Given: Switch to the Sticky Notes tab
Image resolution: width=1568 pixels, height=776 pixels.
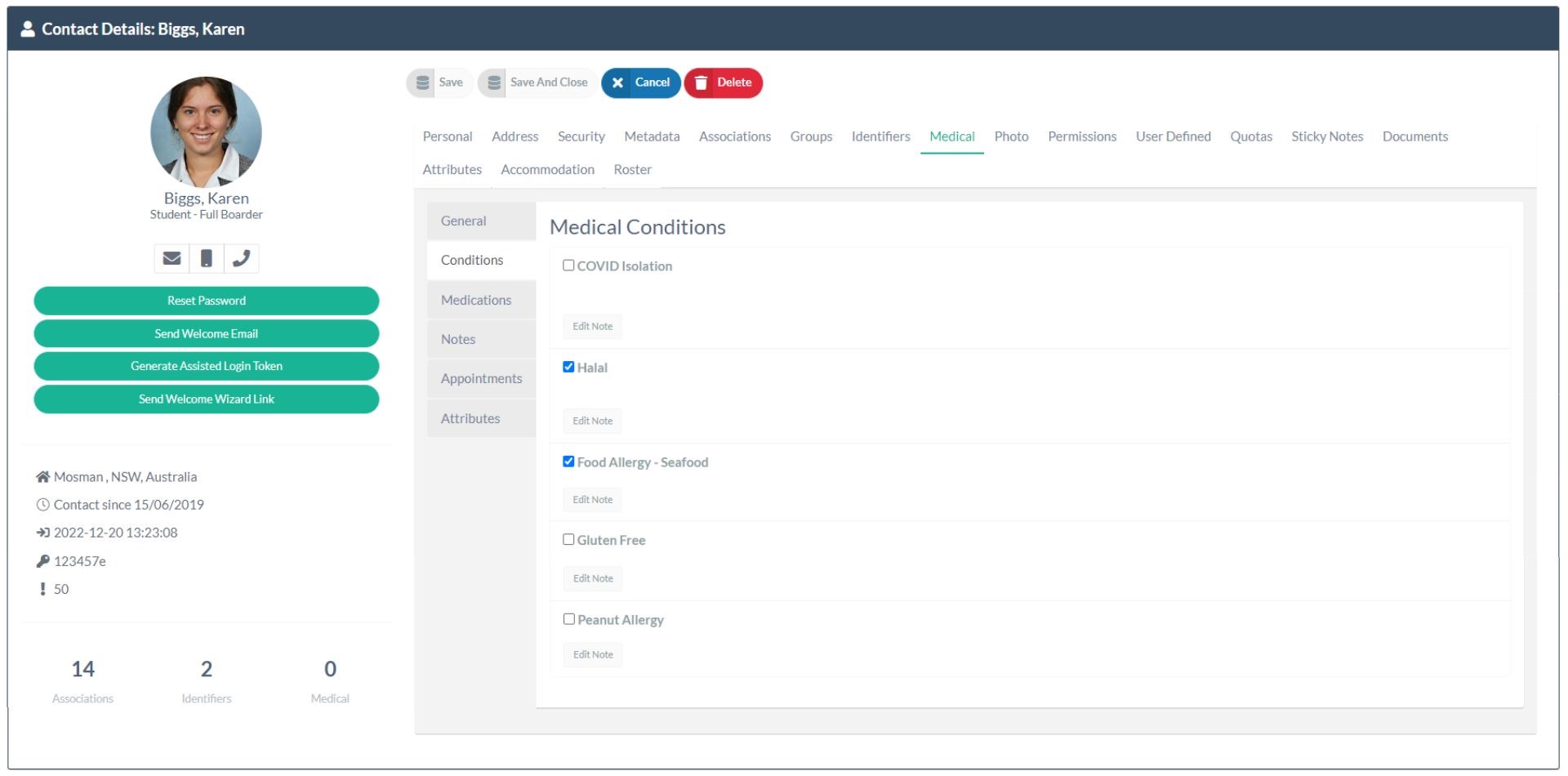Looking at the screenshot, I should coord(1327,136).
